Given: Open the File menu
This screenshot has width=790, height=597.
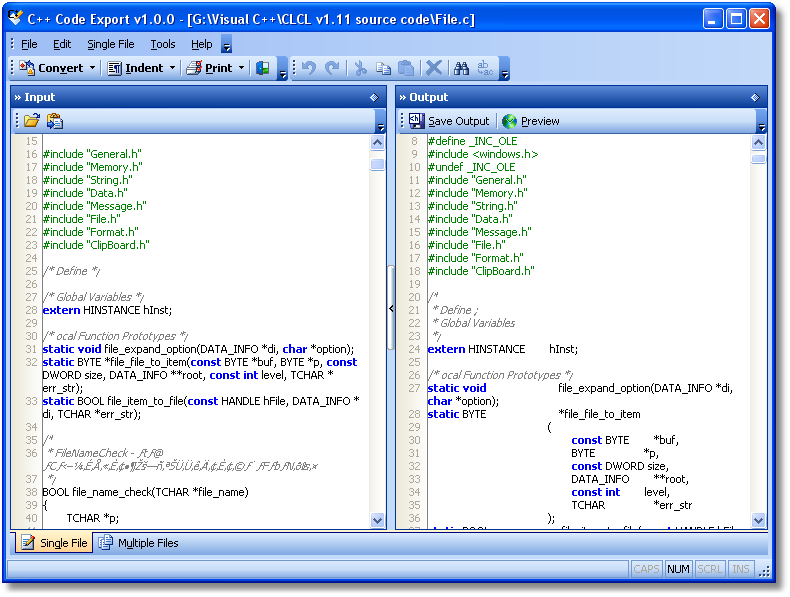Looking at the screenshot, I should coord(29,44).
